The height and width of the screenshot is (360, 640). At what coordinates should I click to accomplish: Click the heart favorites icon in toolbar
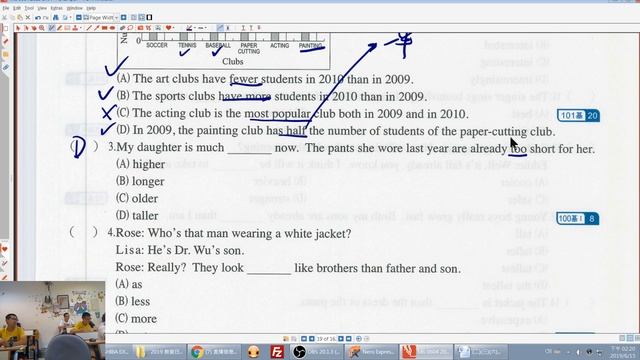(169, 28)
